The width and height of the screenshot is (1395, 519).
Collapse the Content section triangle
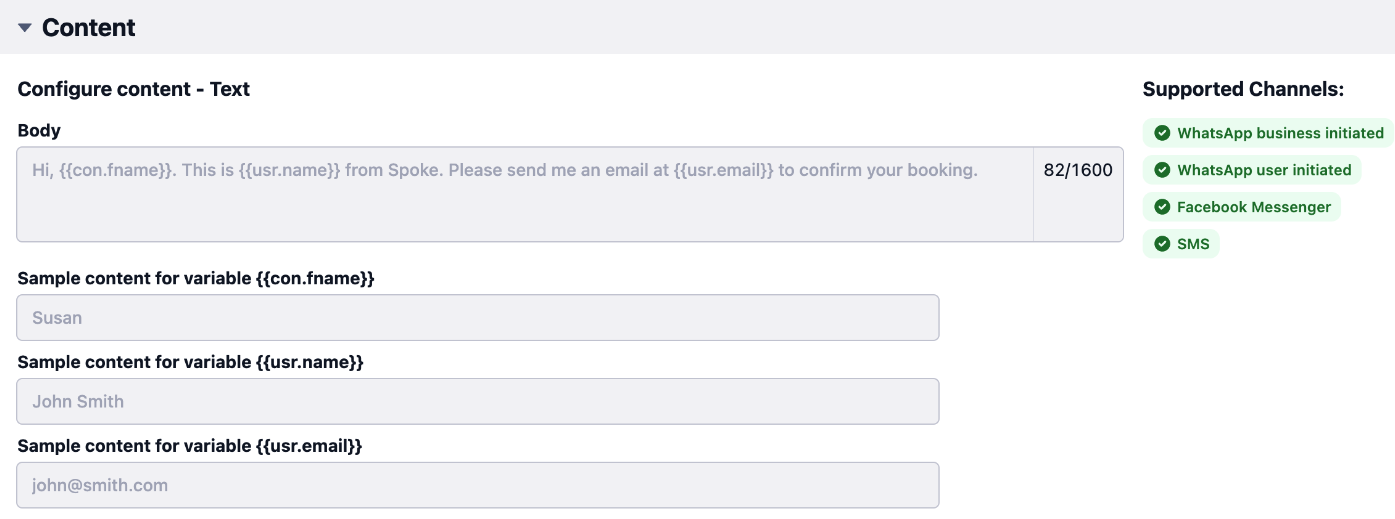[x=25, y=28]
